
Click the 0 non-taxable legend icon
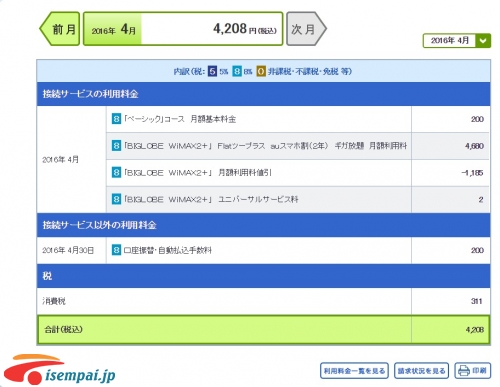(261, 71)
